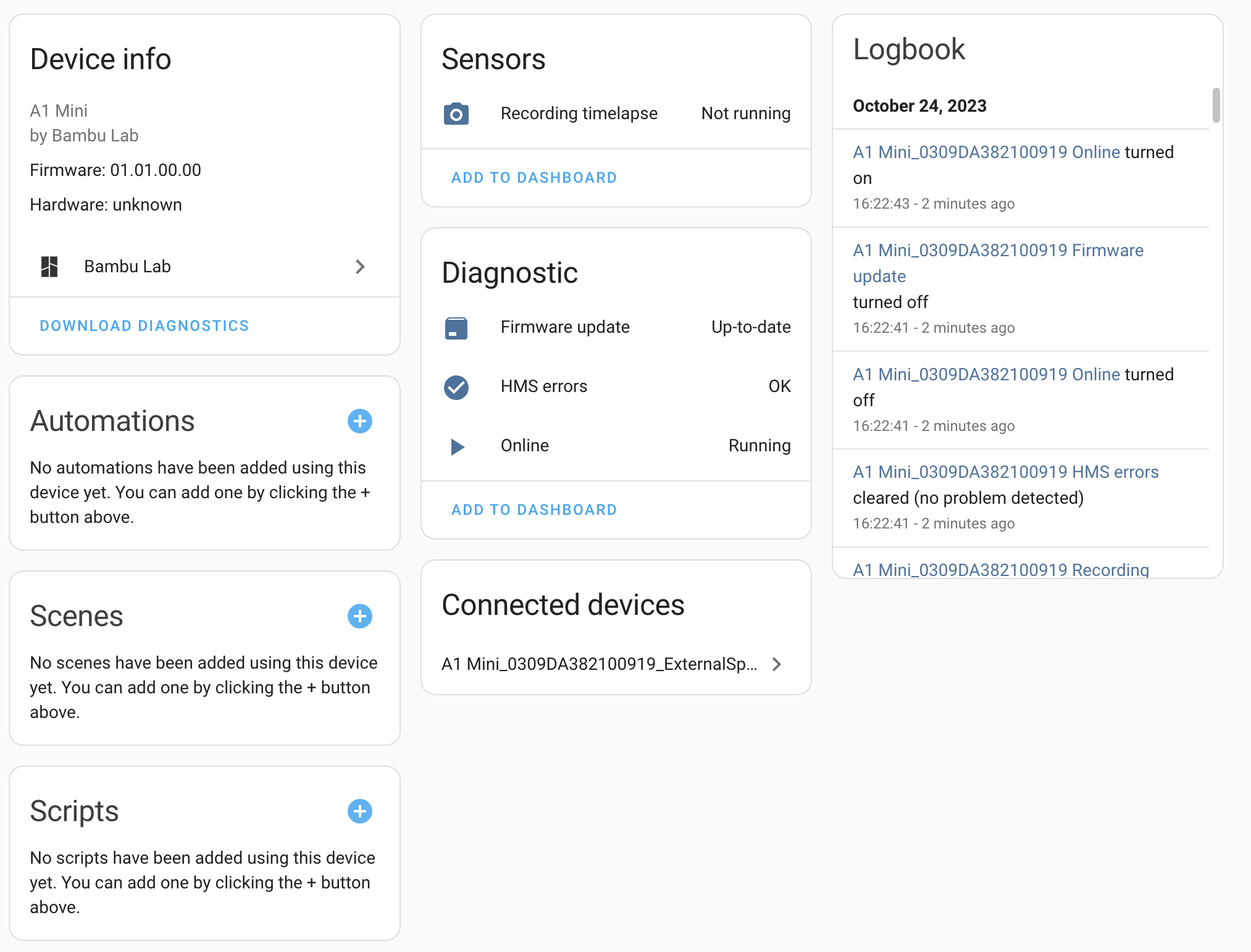This screenshot has width=1251, height=952.
Task: Click the Bambu Lab integration logo
Action: click(51, 266)
